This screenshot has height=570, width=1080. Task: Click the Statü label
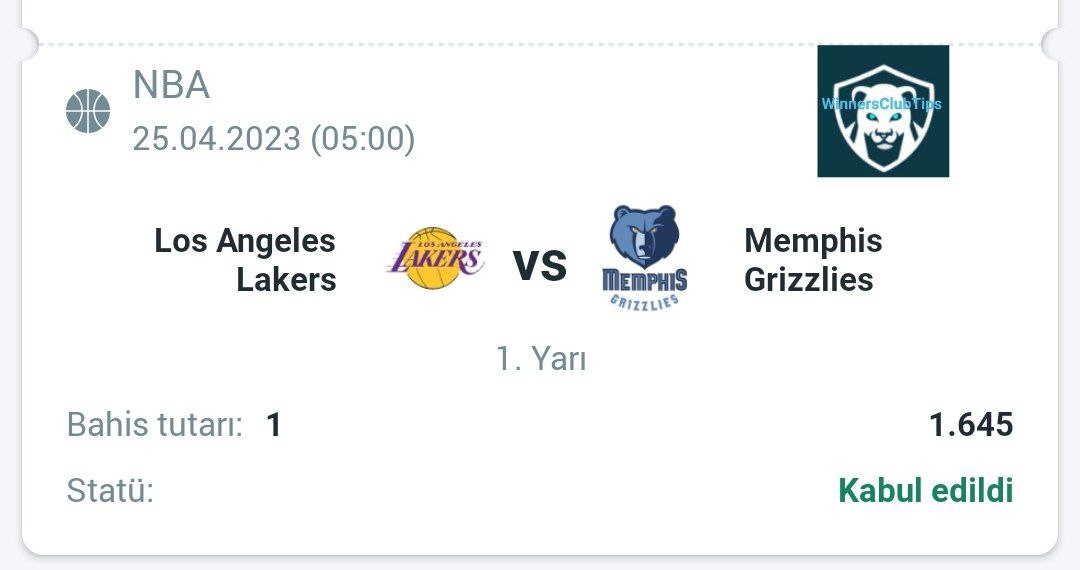pos(110,491)
